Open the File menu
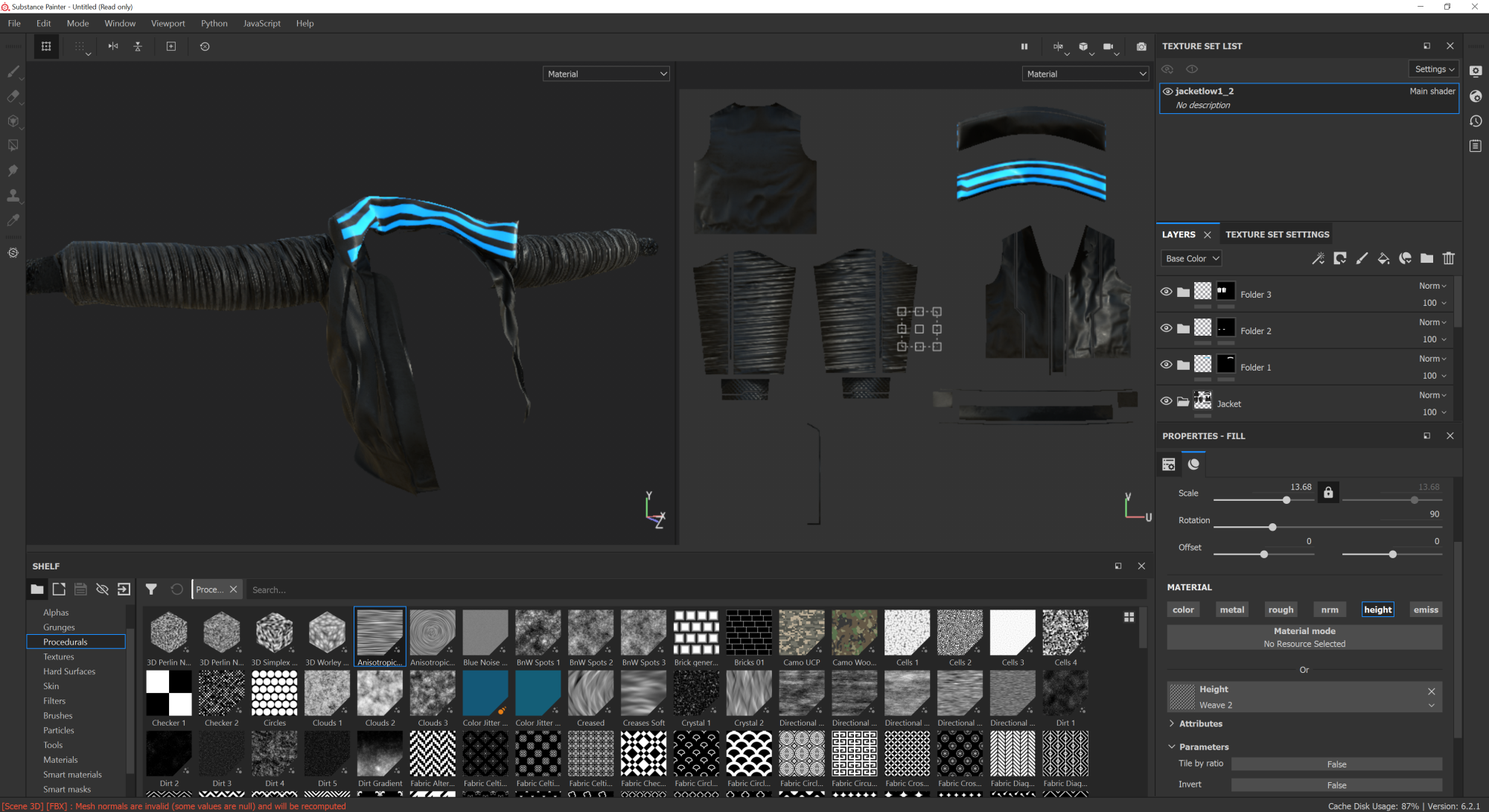The height and width of the screenshot is (812, 1489). [14, 23]
